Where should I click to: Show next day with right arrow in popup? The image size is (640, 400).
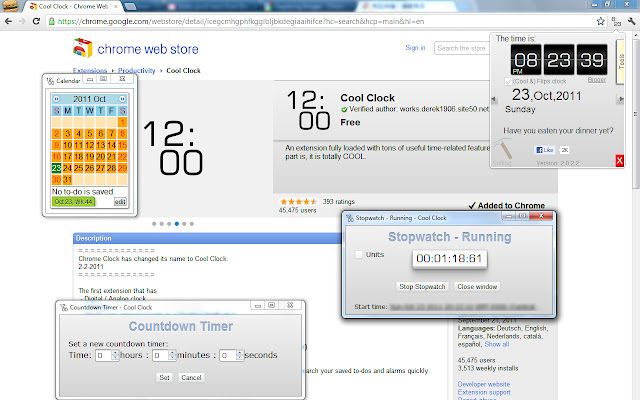tap(621, 99)
